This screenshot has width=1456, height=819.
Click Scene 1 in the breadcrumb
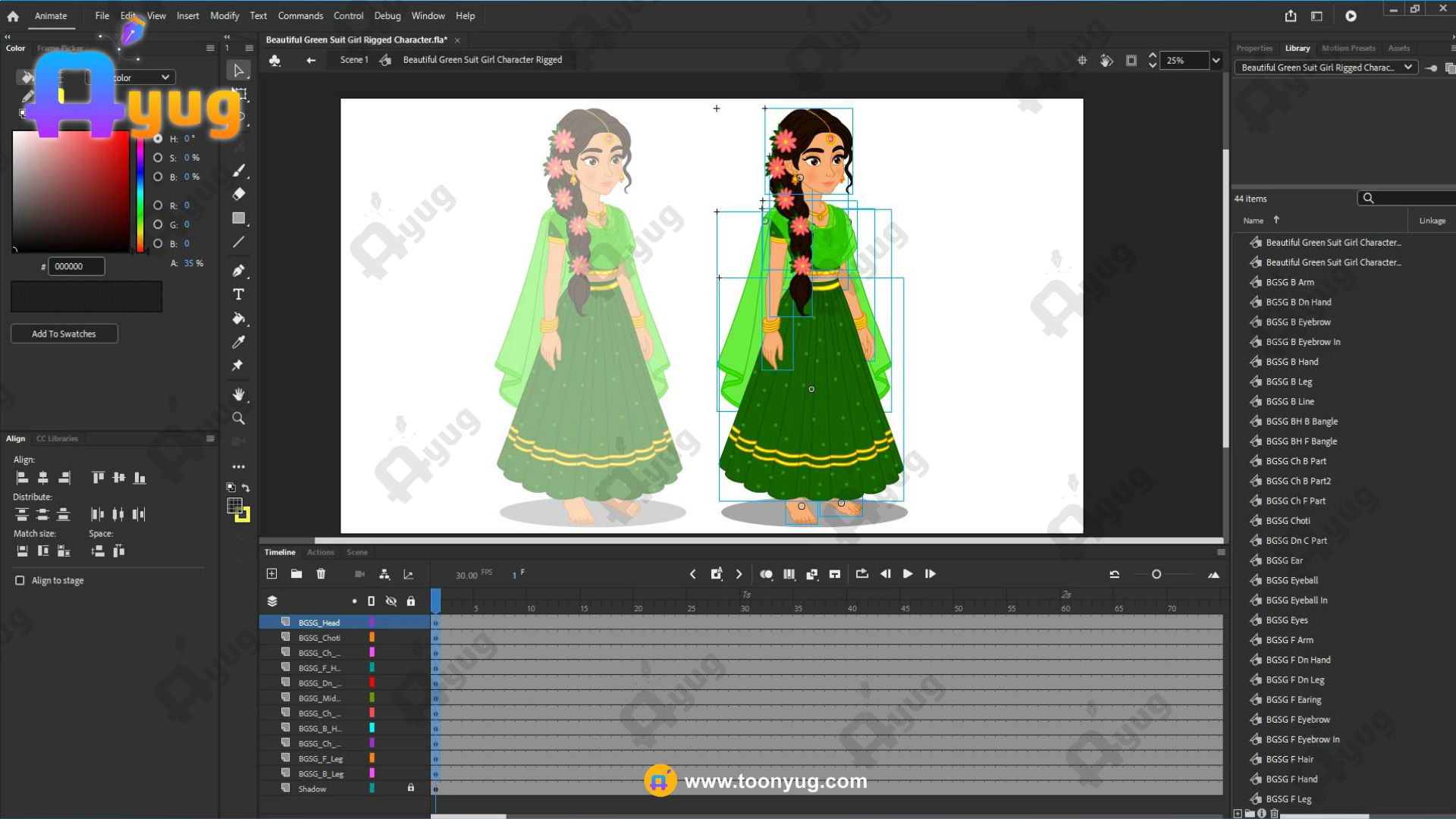tap(353, 60)
